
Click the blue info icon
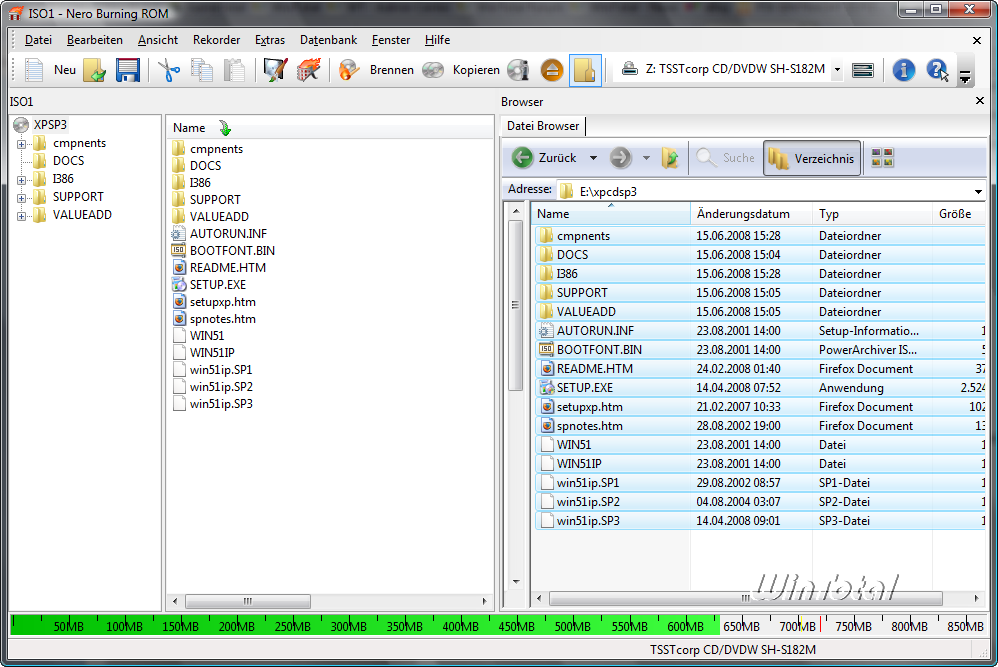(x=903, y=70)
